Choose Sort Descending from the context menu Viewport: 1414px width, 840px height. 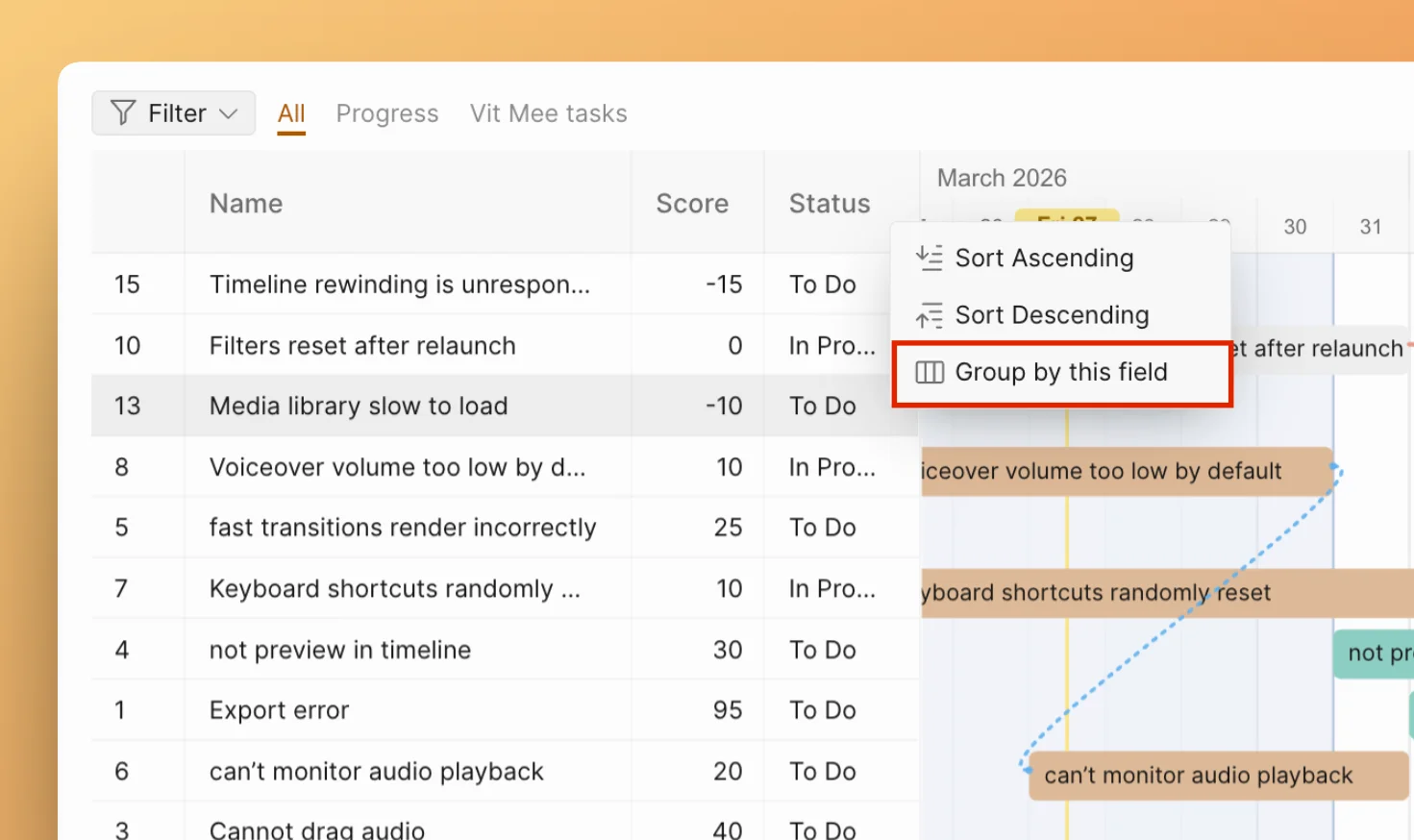pyautogui.click(x=1052, y=314)
